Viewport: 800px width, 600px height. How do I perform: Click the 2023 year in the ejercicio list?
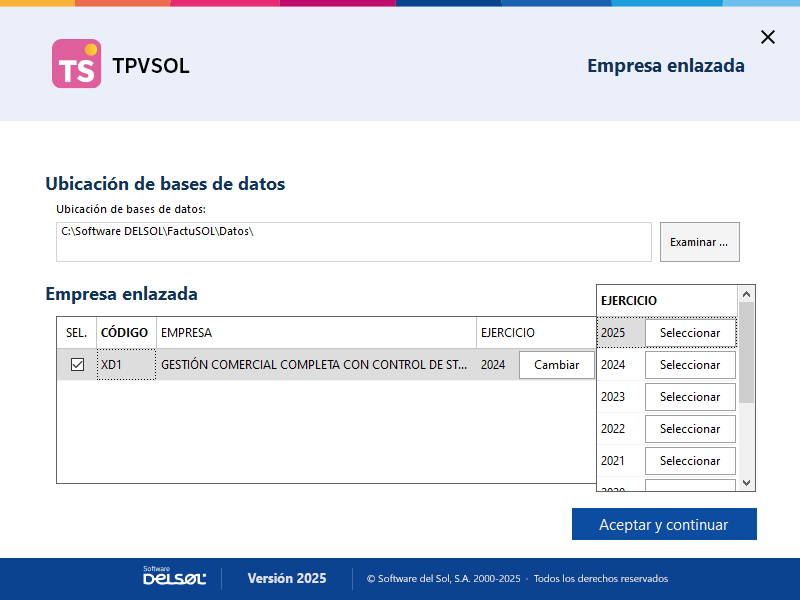613,397
